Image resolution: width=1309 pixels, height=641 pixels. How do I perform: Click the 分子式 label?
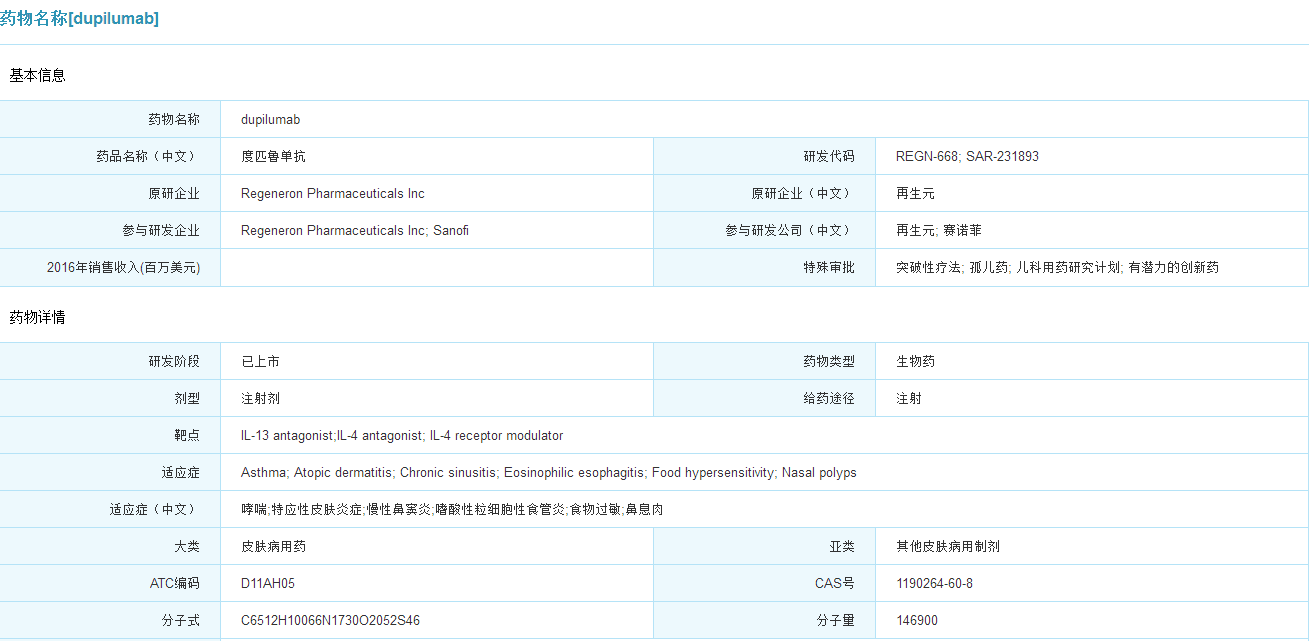pyautogui.click(x=181, y=620)
